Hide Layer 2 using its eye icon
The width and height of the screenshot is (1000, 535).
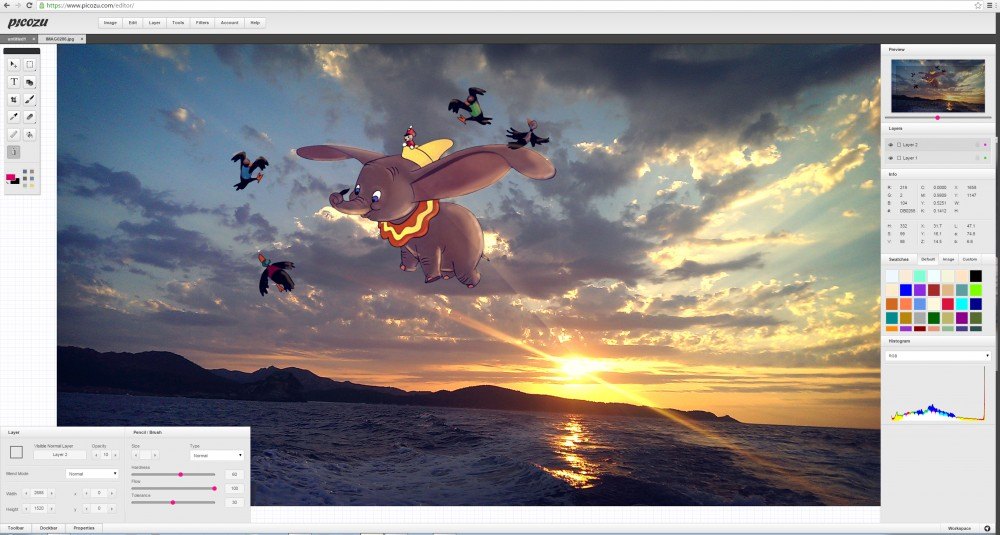point(891,145)
